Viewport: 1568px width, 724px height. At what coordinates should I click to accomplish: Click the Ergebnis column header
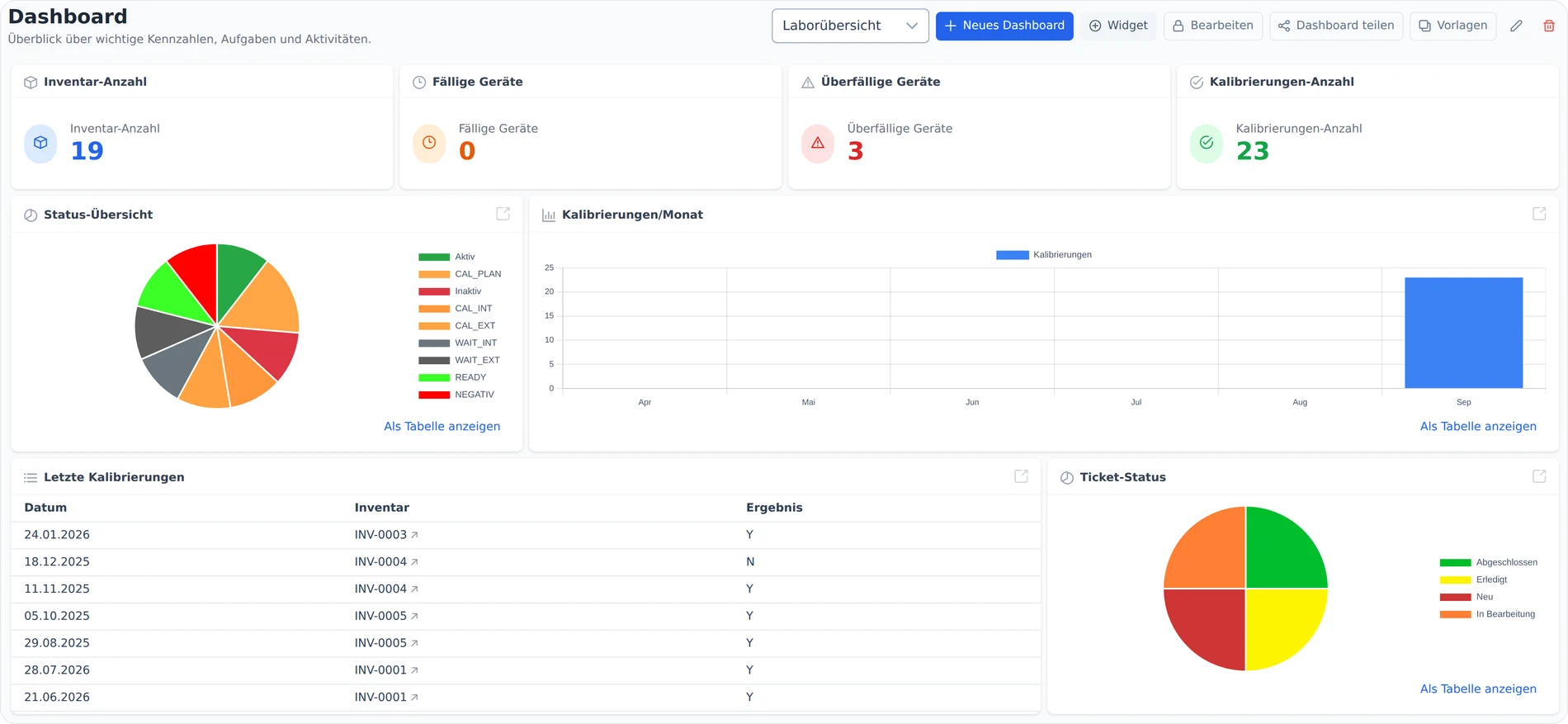774,508
